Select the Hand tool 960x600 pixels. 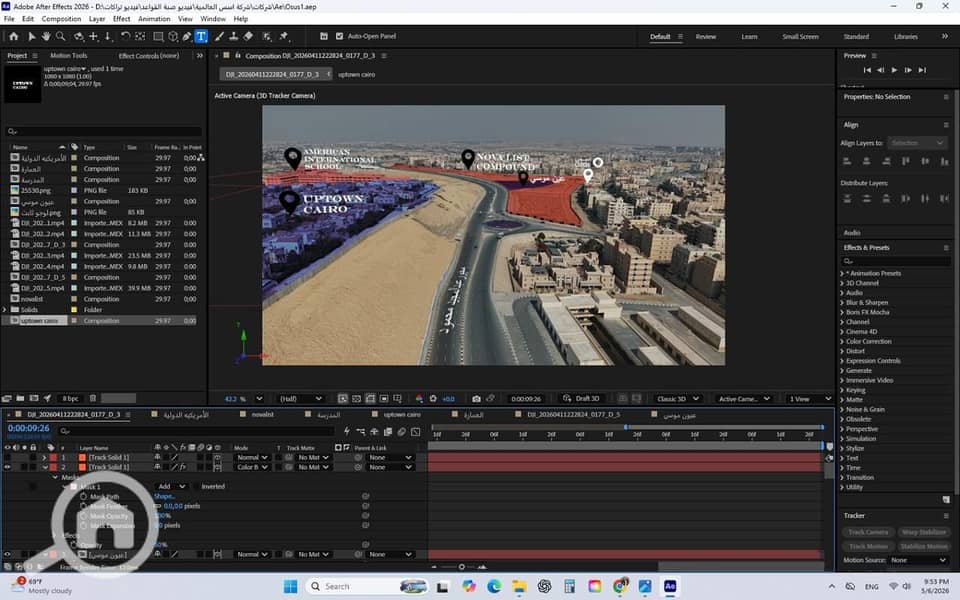(x=46, y=37)
